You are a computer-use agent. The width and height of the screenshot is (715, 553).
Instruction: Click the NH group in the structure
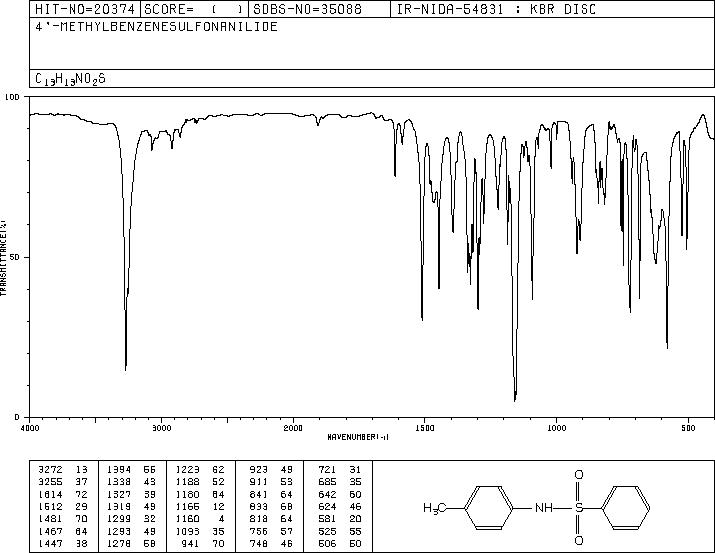click(543, 508)
